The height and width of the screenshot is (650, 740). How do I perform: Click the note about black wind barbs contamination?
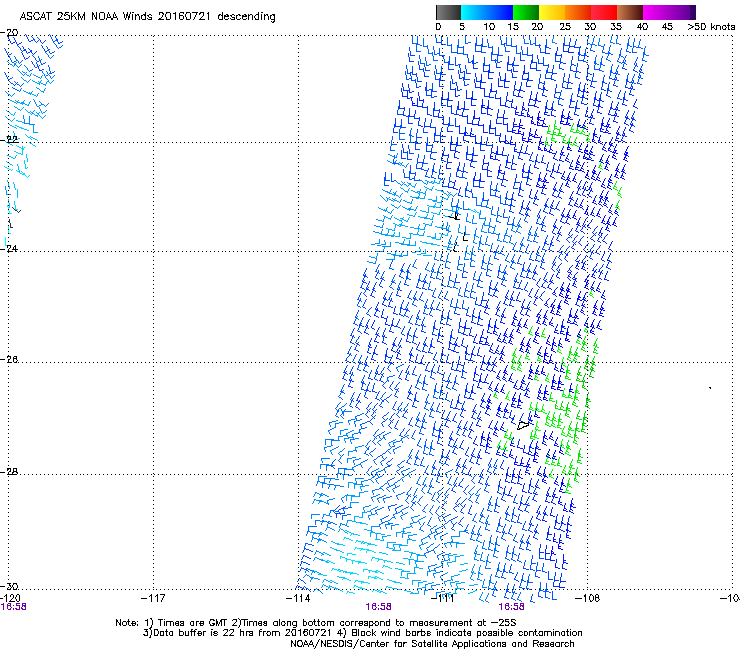coord(461,633)
